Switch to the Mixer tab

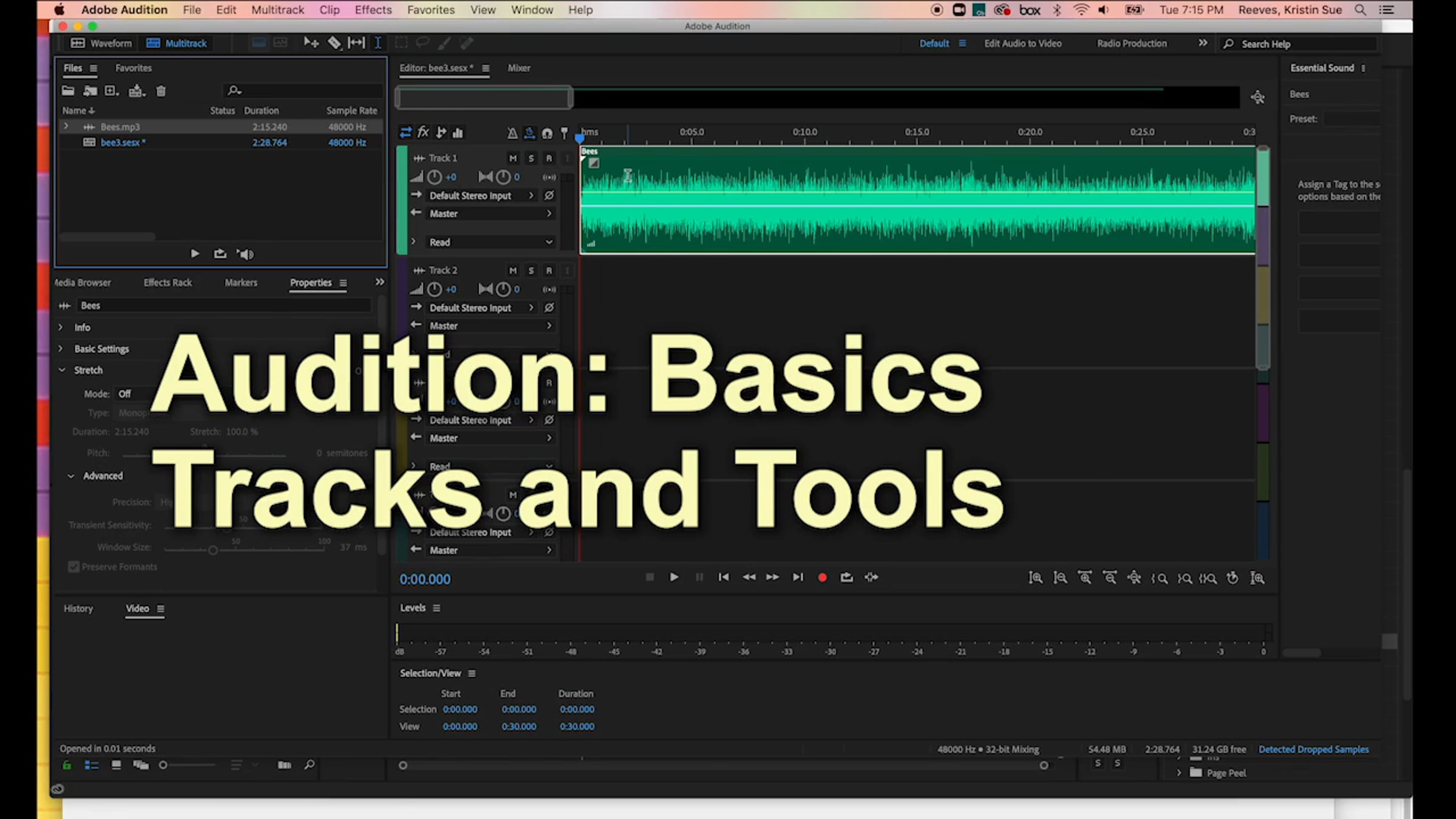click(518, 68)
